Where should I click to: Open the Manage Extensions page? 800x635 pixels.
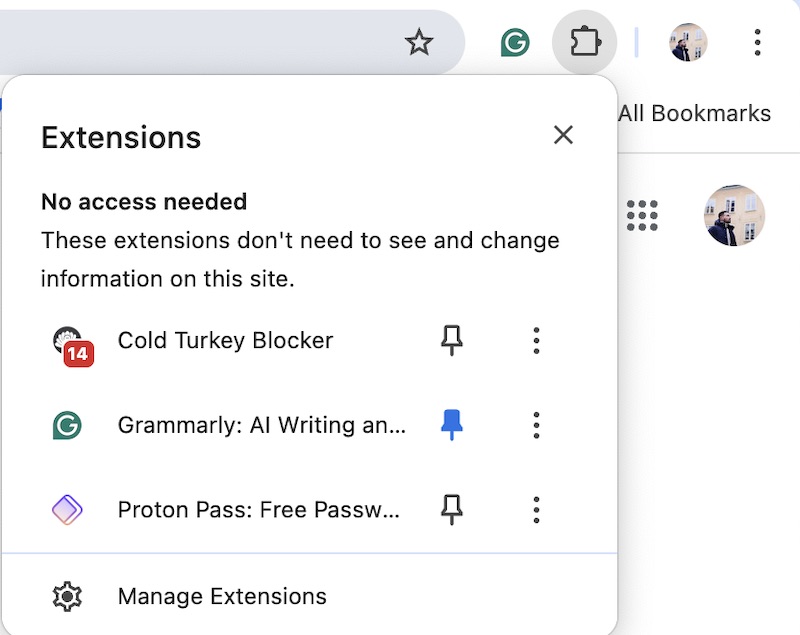pos(222,595)
